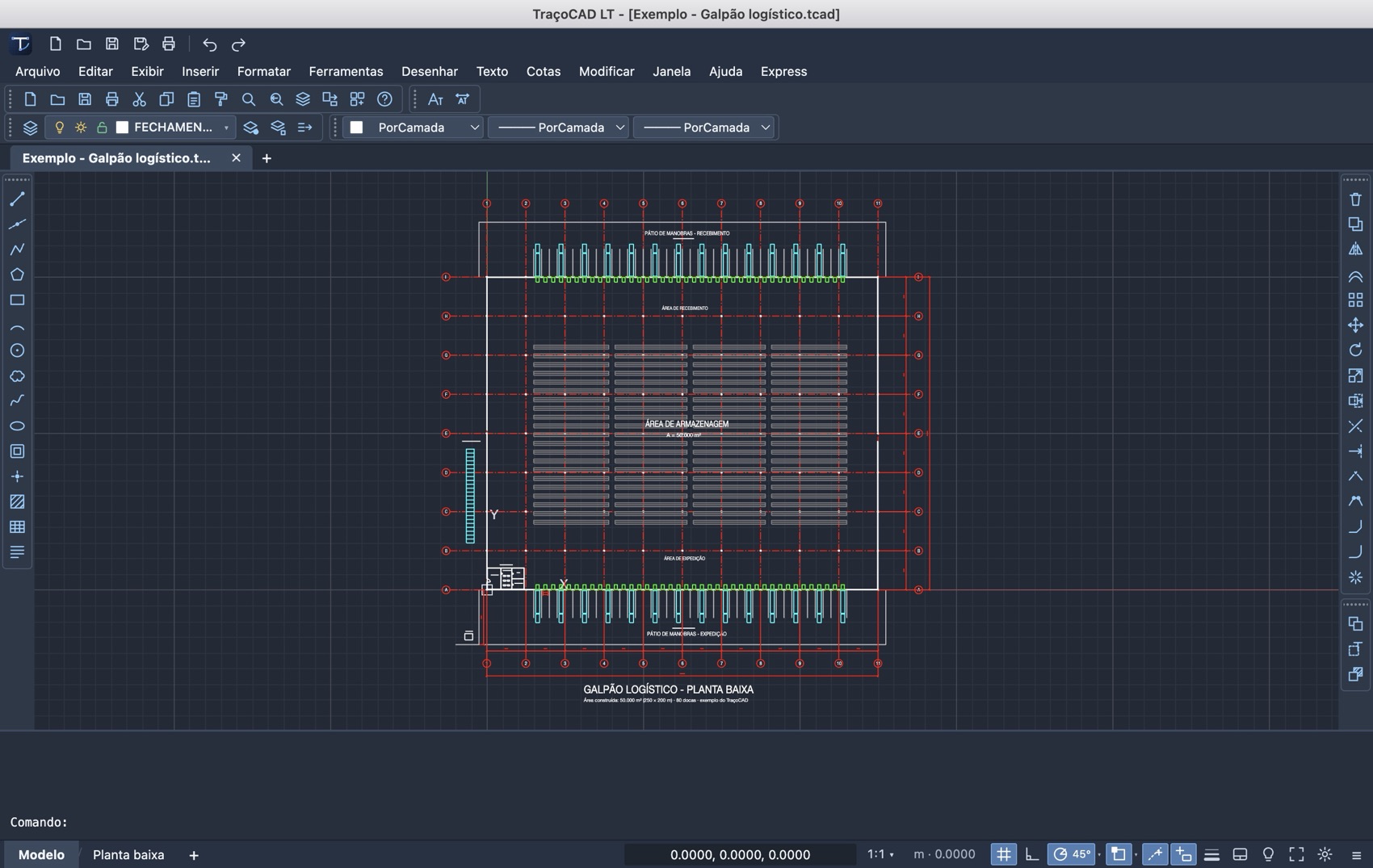
Task: Choose the Polygon tool
Action: pos(17,275)
